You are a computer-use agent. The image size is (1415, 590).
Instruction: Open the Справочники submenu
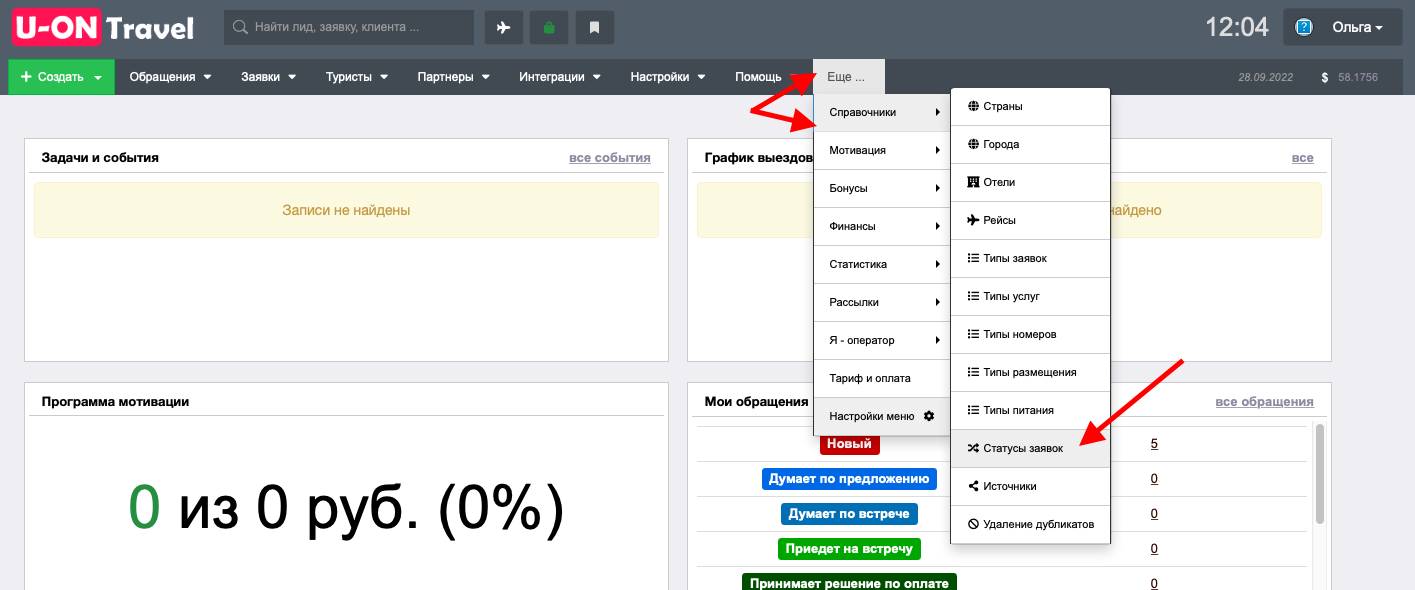coord(881,112)
